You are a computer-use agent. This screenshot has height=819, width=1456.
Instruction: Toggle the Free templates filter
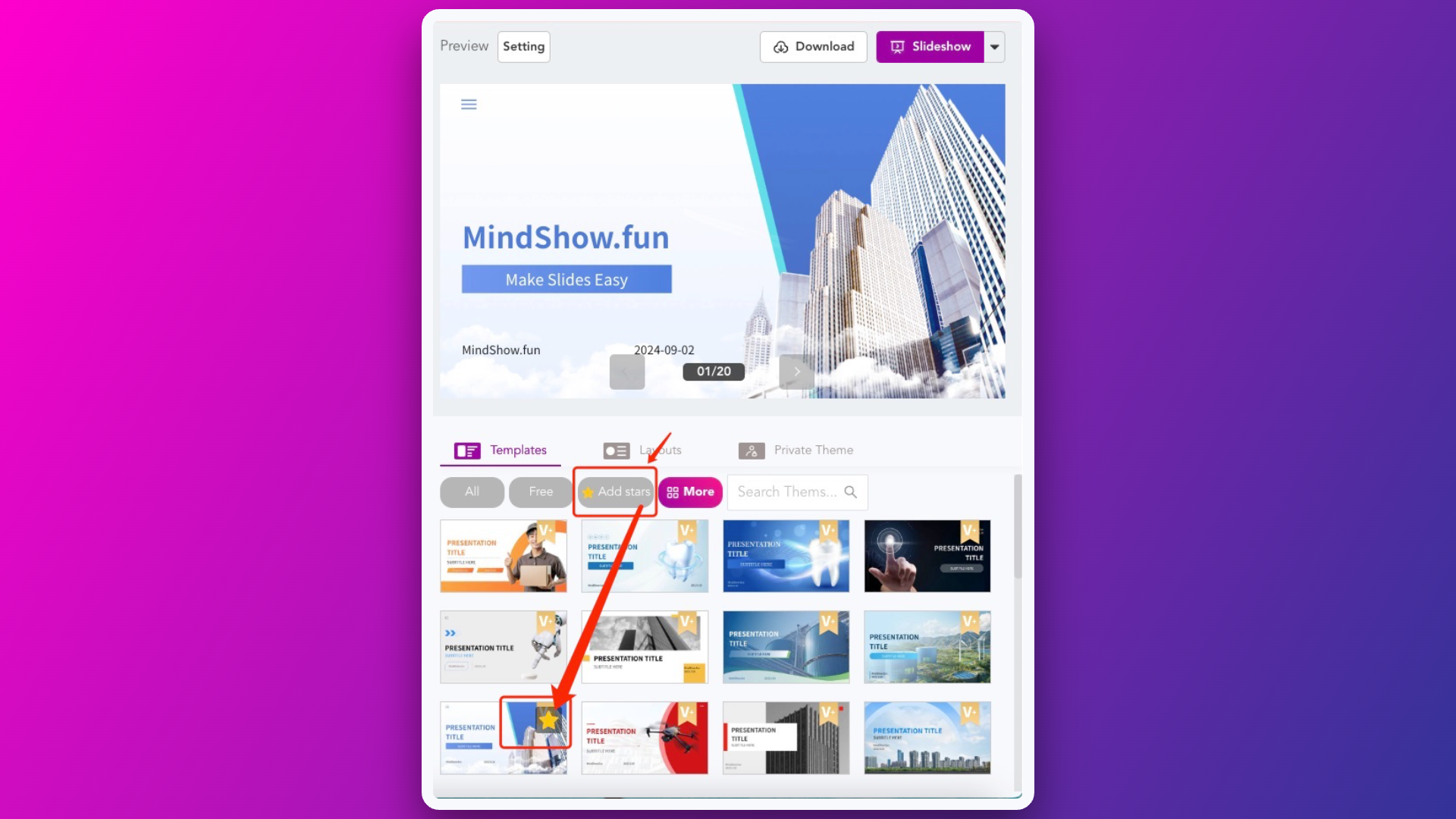pos(541,491)
